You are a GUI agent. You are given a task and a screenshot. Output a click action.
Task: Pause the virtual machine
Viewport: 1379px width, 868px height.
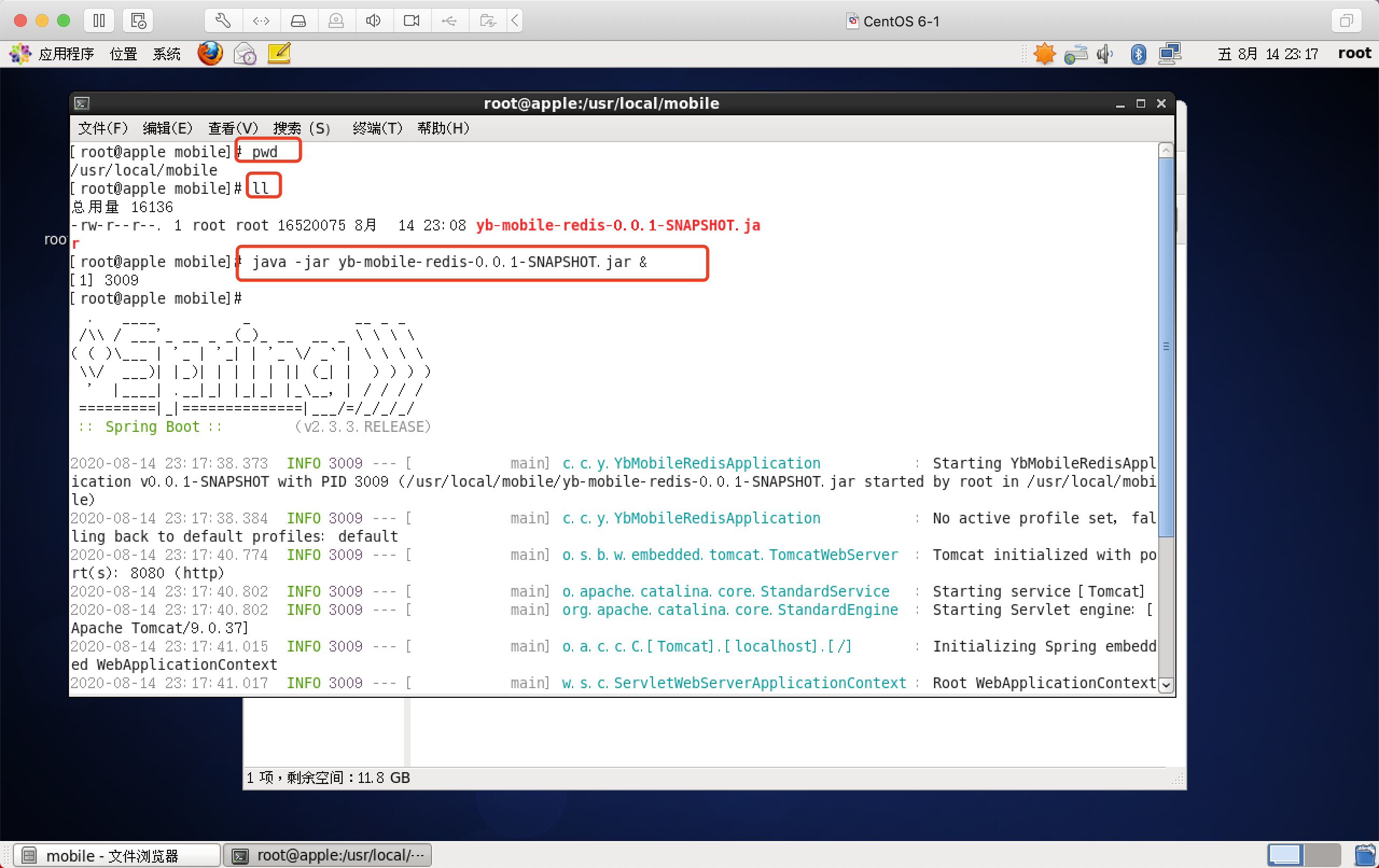(x=99, y=21)
